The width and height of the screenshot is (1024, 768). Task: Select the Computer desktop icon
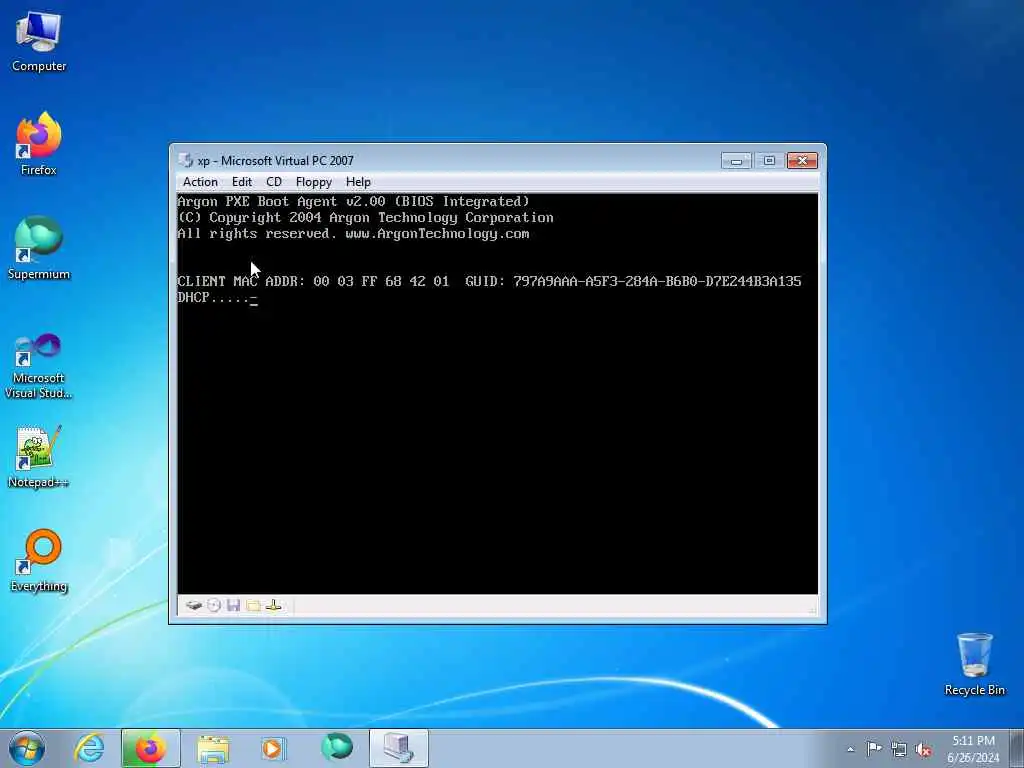click(39, 41)
